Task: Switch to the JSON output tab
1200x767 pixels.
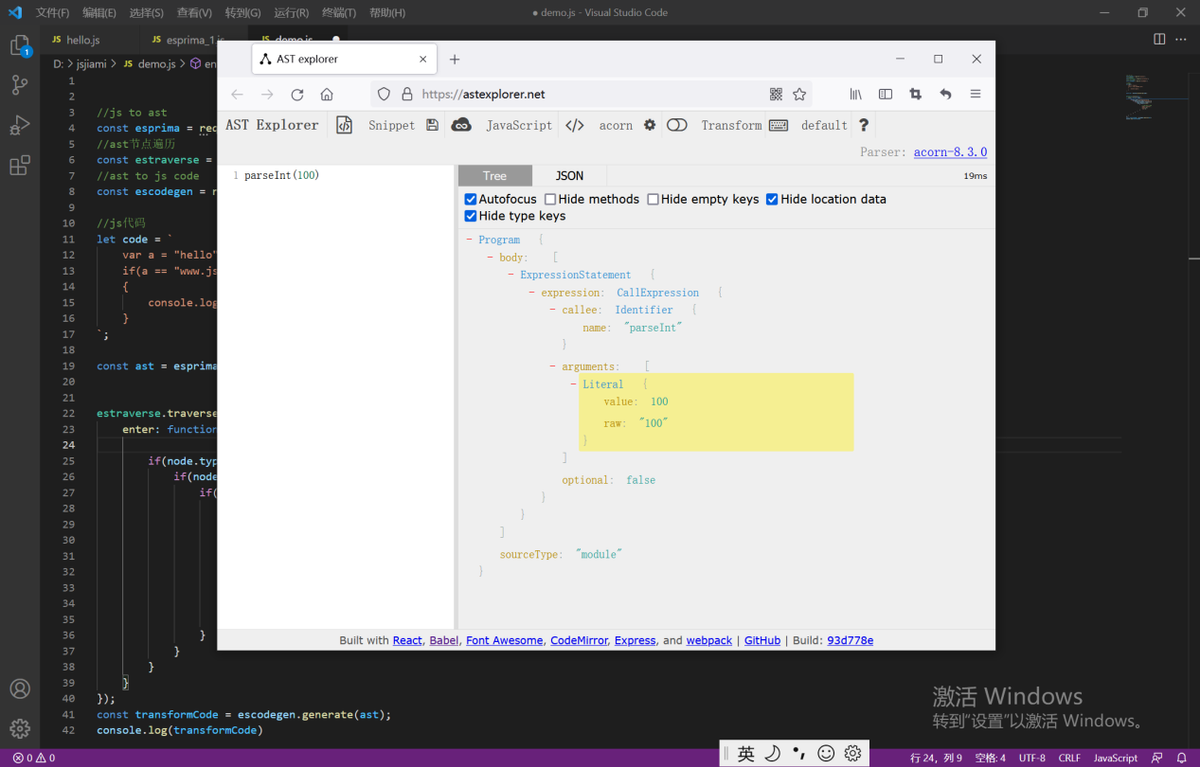Action: click(x=569, y=176)
